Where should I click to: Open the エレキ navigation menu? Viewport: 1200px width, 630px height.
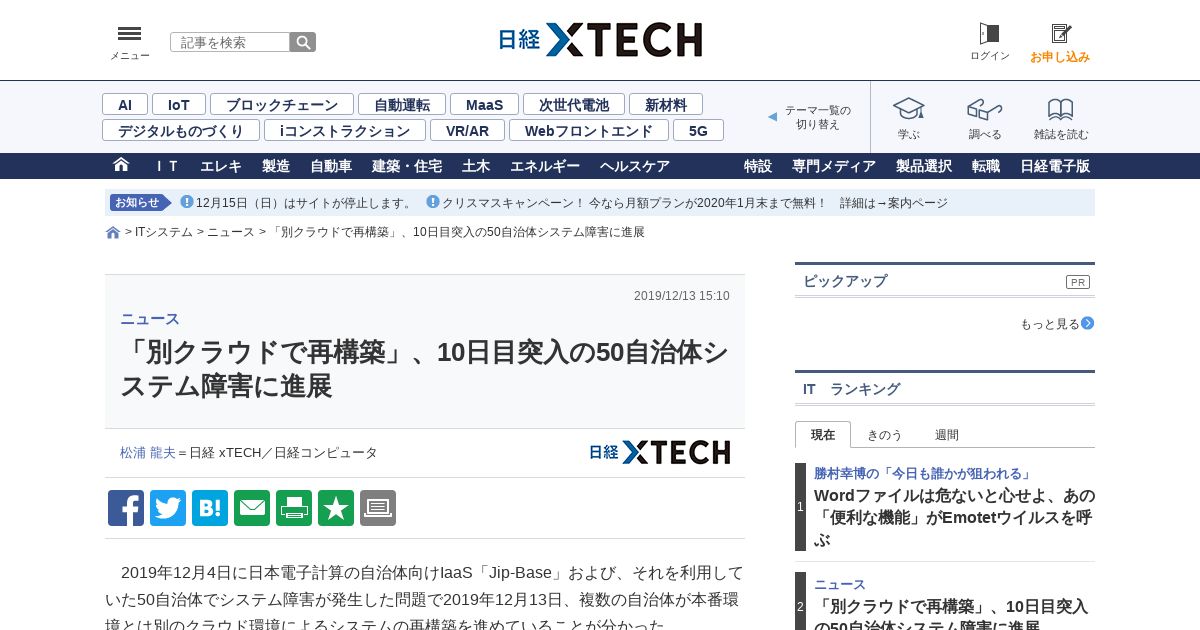pos(221,166)
